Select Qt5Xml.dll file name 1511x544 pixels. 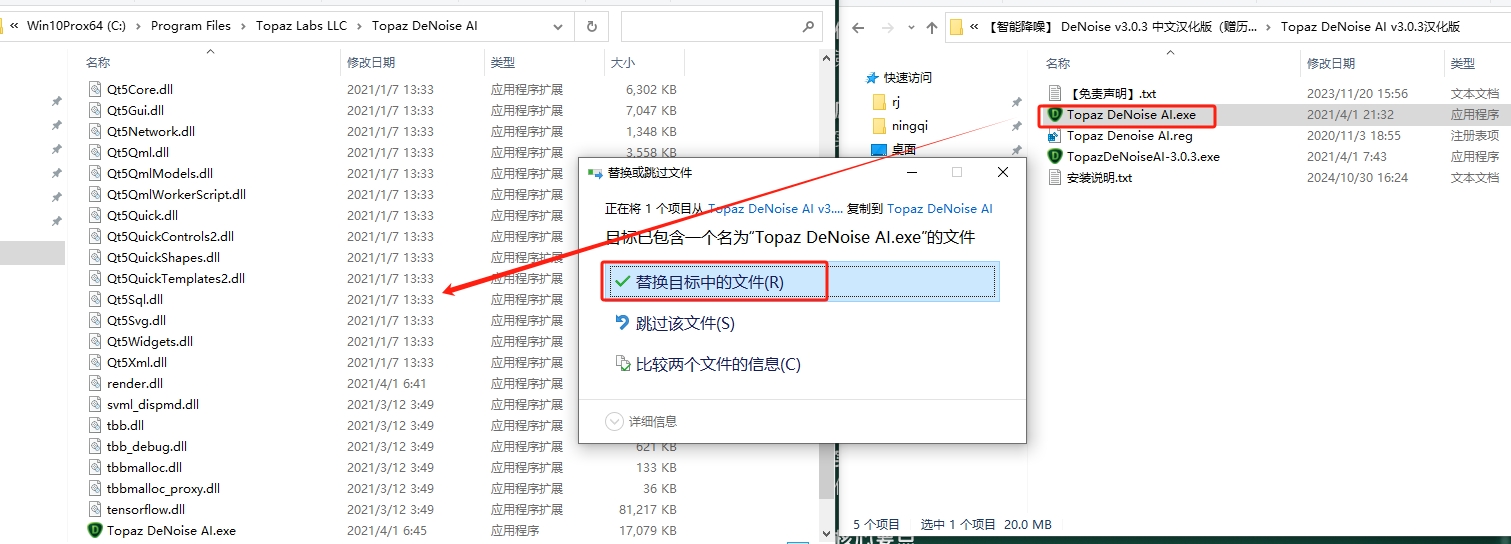click(137, 362)
